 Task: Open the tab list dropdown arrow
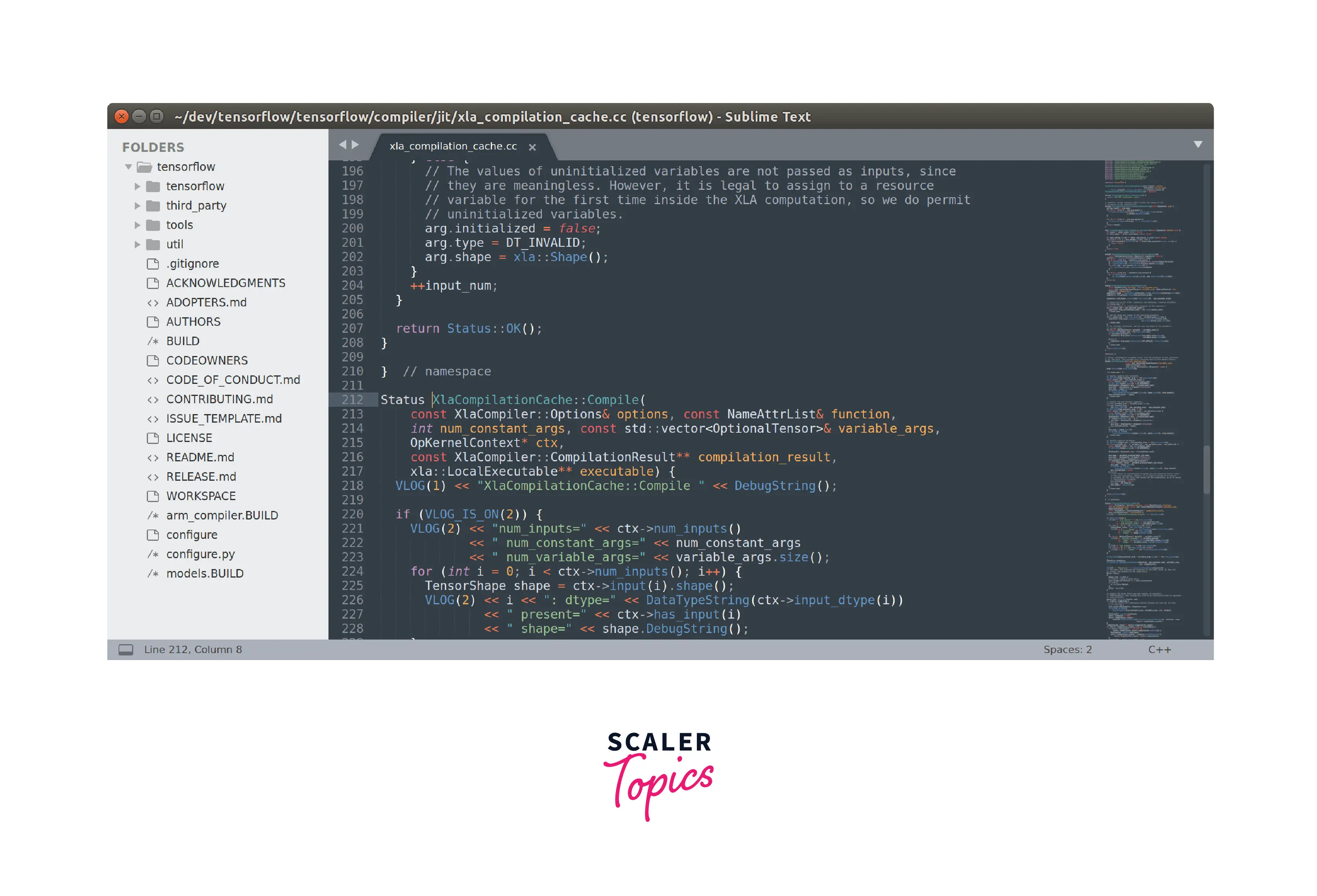point(1197,144)
